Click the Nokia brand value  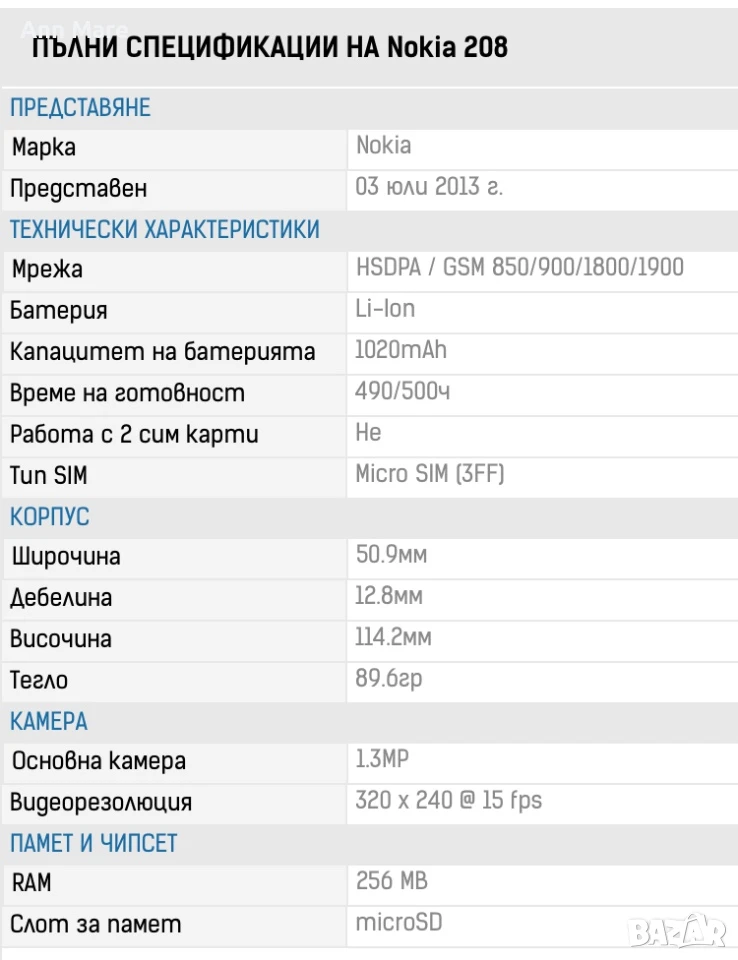point(384,146)
